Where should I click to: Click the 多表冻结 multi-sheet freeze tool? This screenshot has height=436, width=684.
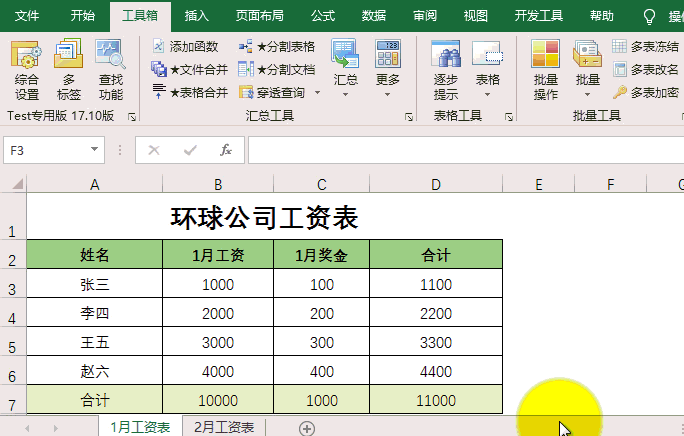coord(645,47)
